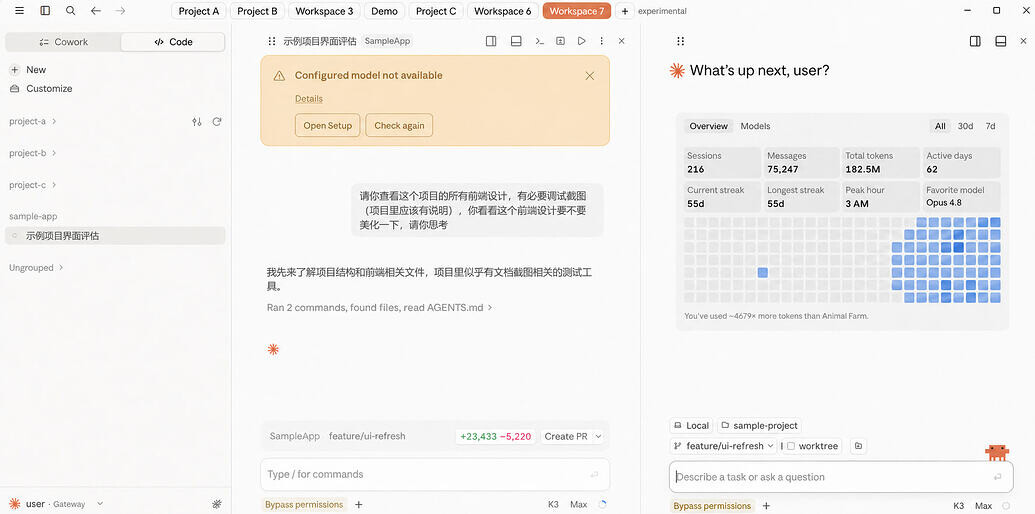Toggle bottom panel layout in SampleApp session header
The width and height of the screenshot is (1035, 514).
pos(516,41)
